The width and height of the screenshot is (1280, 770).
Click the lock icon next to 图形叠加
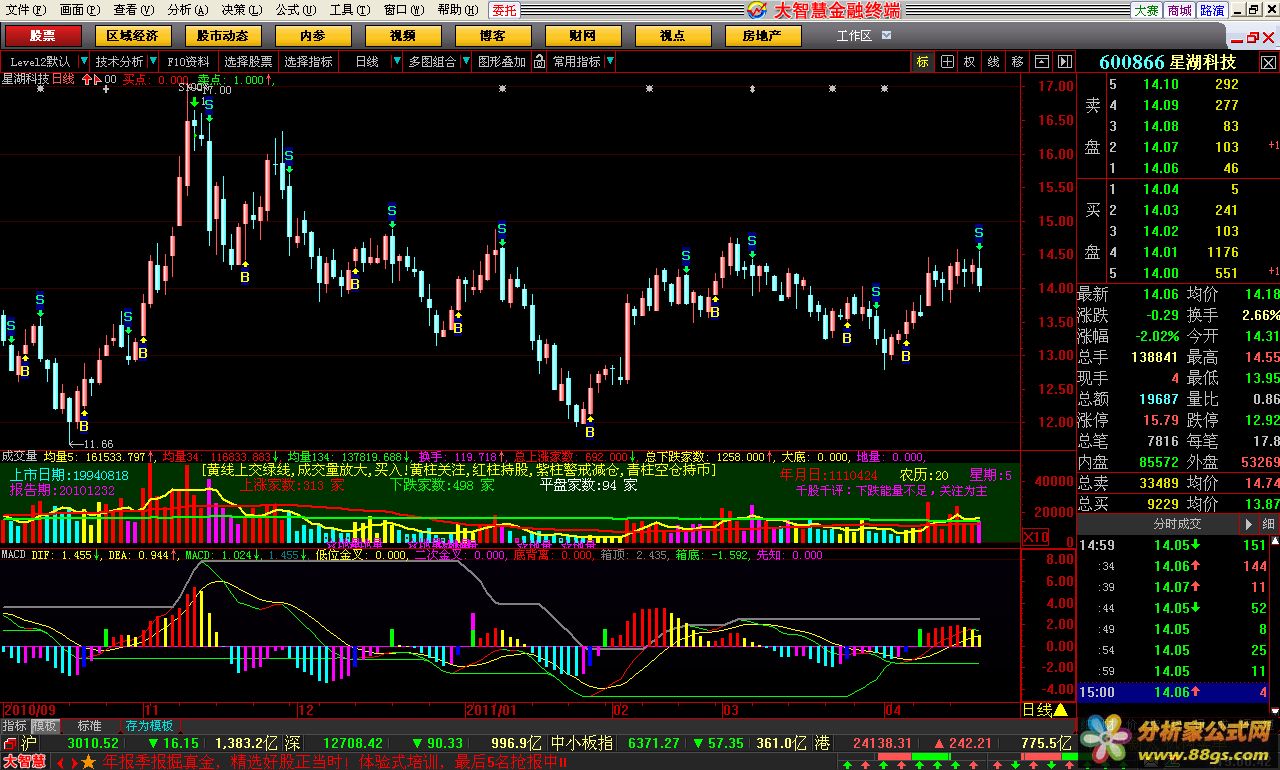[x=540, y=61]
